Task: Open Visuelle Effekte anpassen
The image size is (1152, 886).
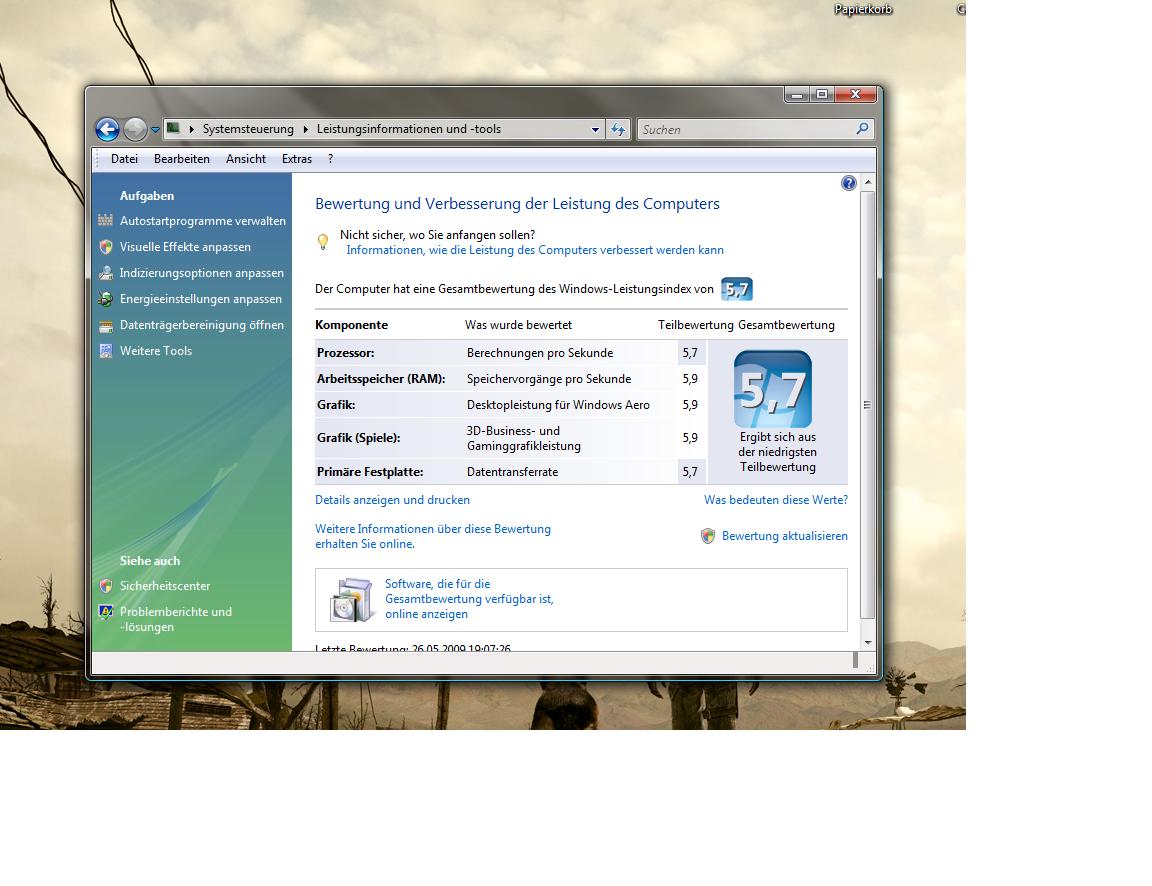Action: pos(185,247)
